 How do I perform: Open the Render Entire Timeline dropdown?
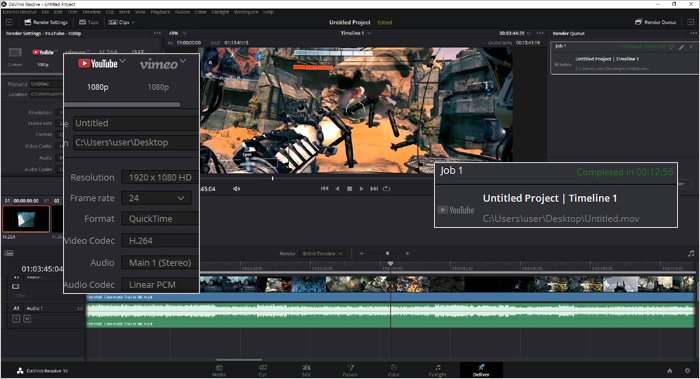coord(322,253)
